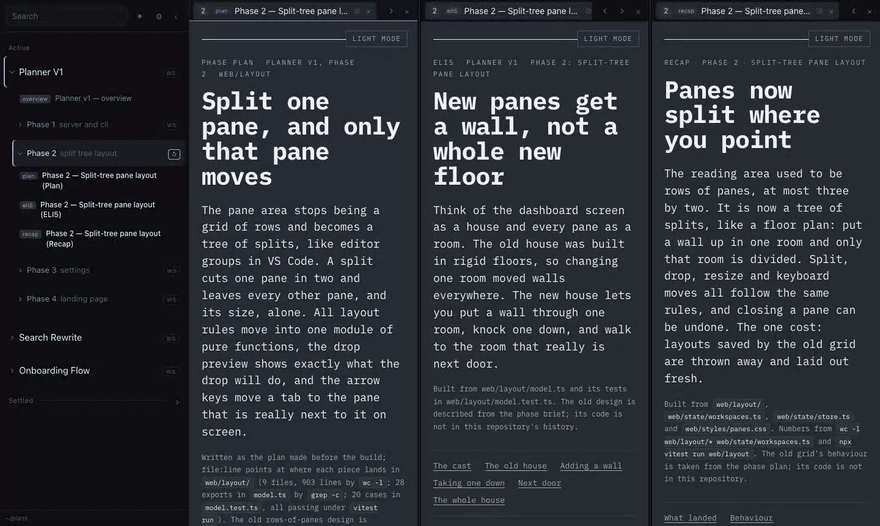Image resolution: width=880 pixels, height=526 pixels.
Task: Go forward in the first pane
Action: pos(391,11)
